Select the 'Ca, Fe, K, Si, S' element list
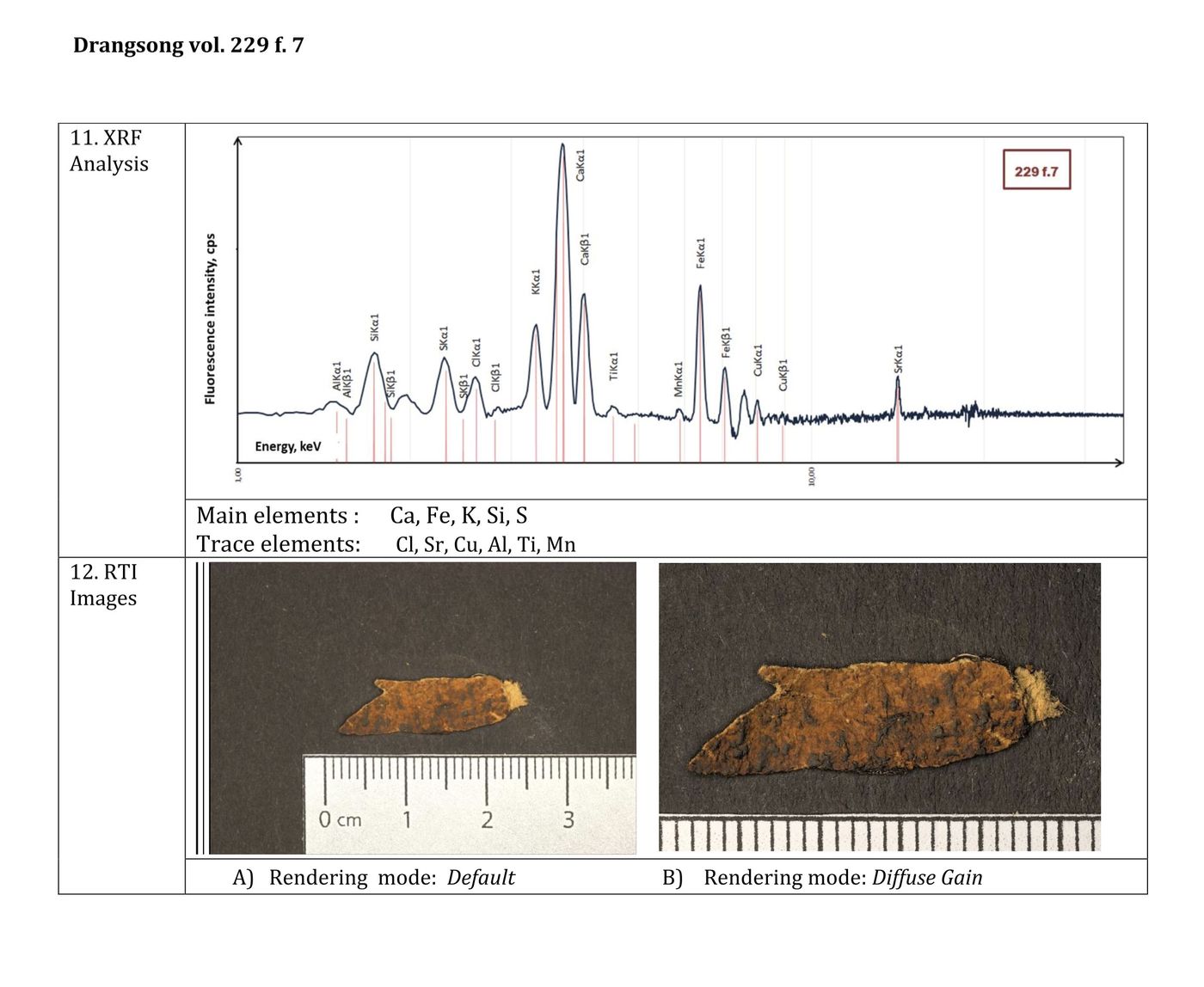This screenshot has width=1204, height=987. coord(458,516)
